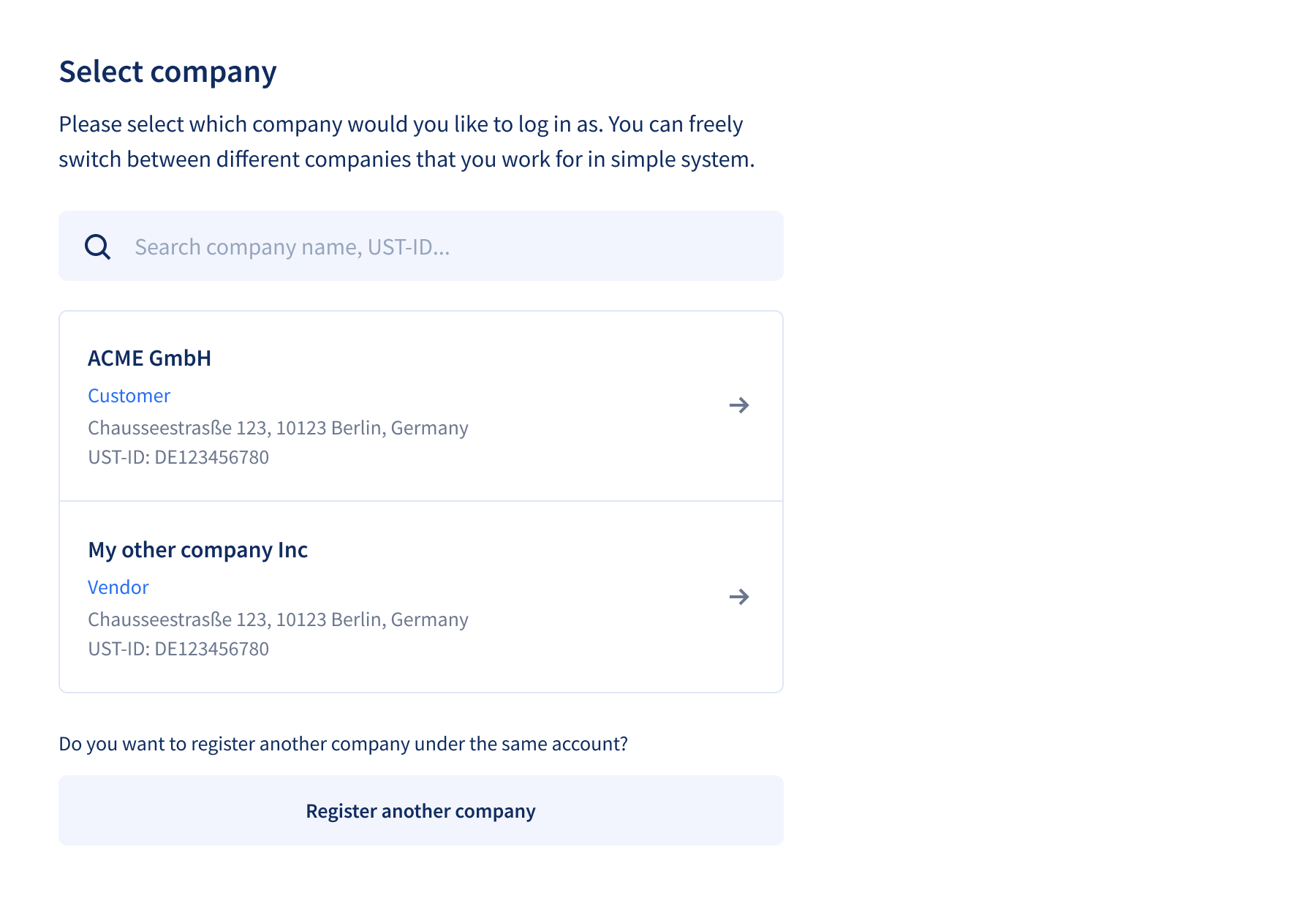
Task: Click the Customer role label
Action: [x=129, y=396]
